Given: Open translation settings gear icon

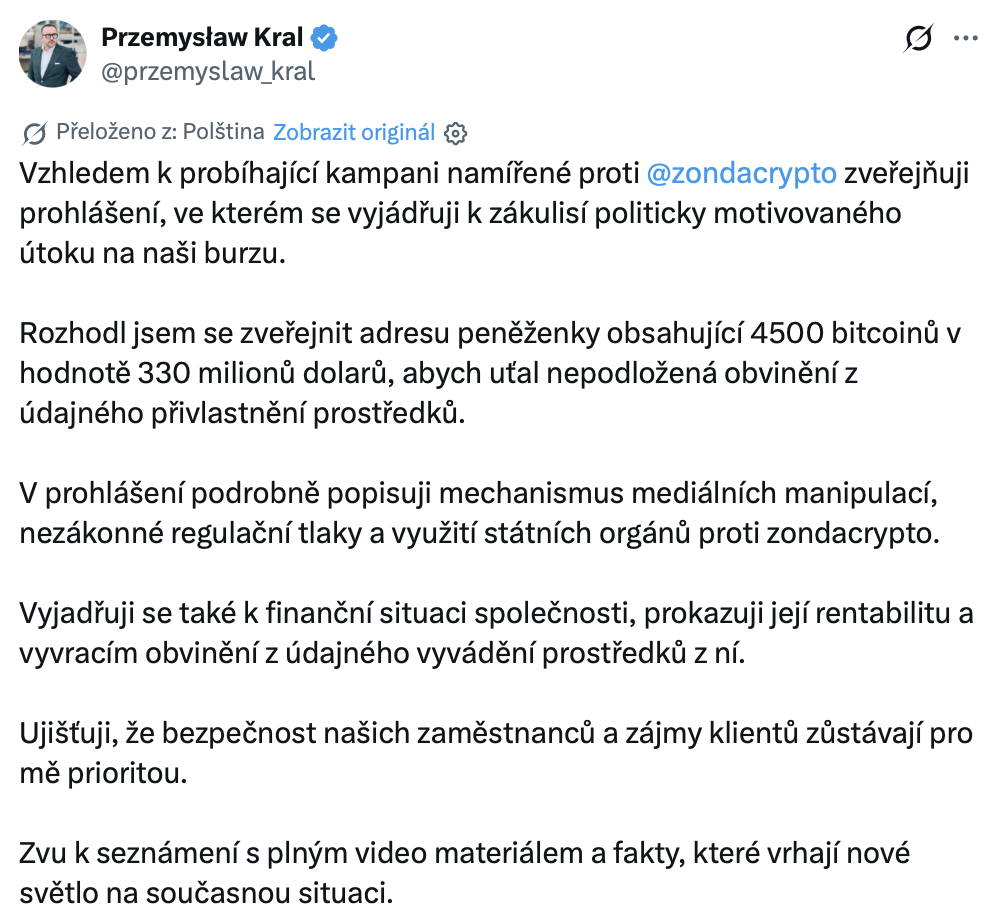Looking at the screenshot, I should 456,133.
